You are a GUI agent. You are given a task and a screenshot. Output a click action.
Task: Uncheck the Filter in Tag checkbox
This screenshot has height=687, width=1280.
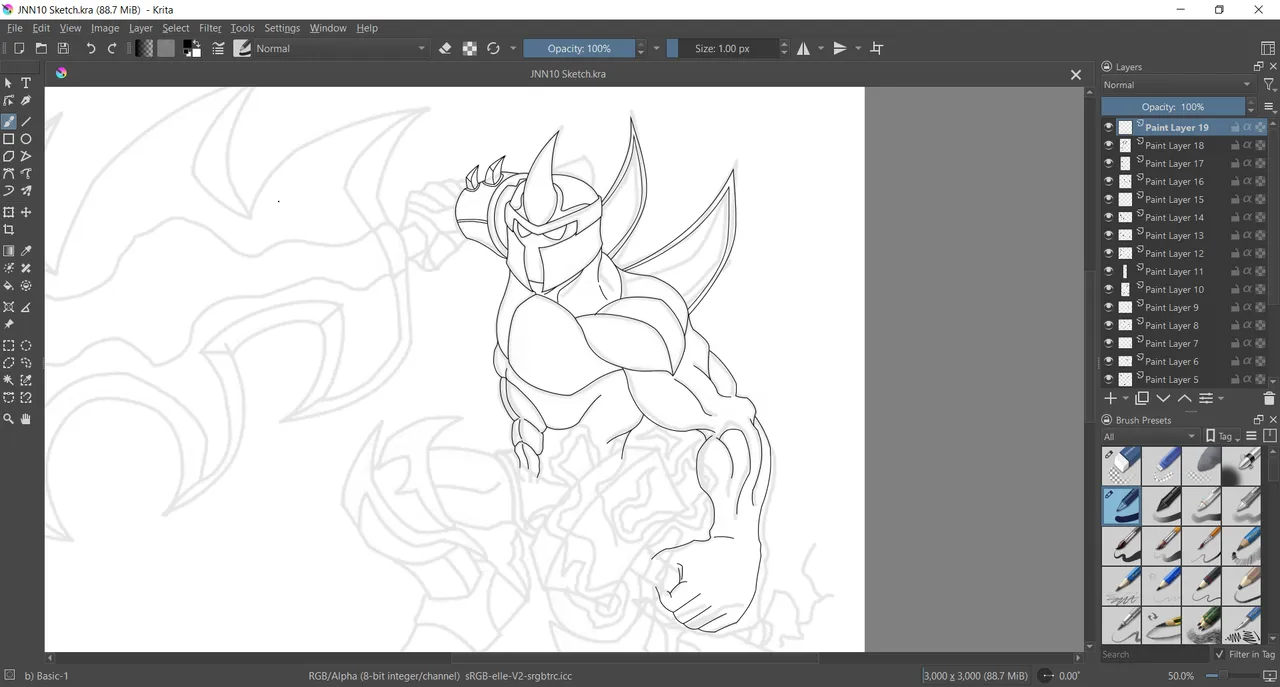[1219, 655]
